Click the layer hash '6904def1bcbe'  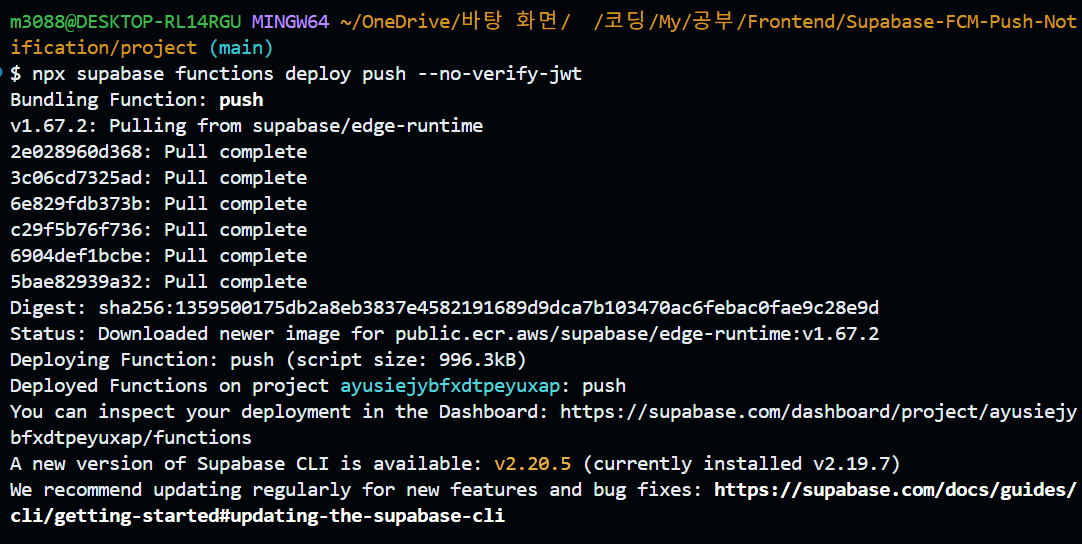pos(75,255)
